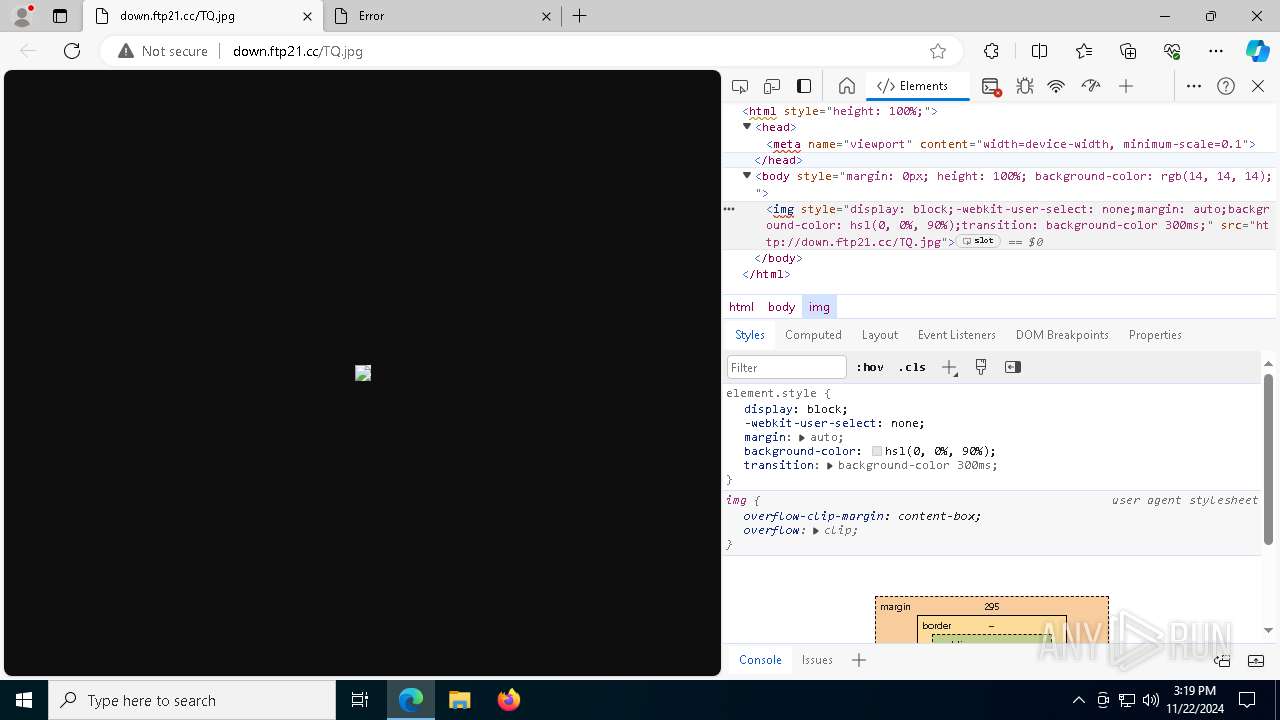Screen dimensions: 1280x720
Task: Click the Filter styles input field
Action: pyautogui.click(x=787, y=367)
